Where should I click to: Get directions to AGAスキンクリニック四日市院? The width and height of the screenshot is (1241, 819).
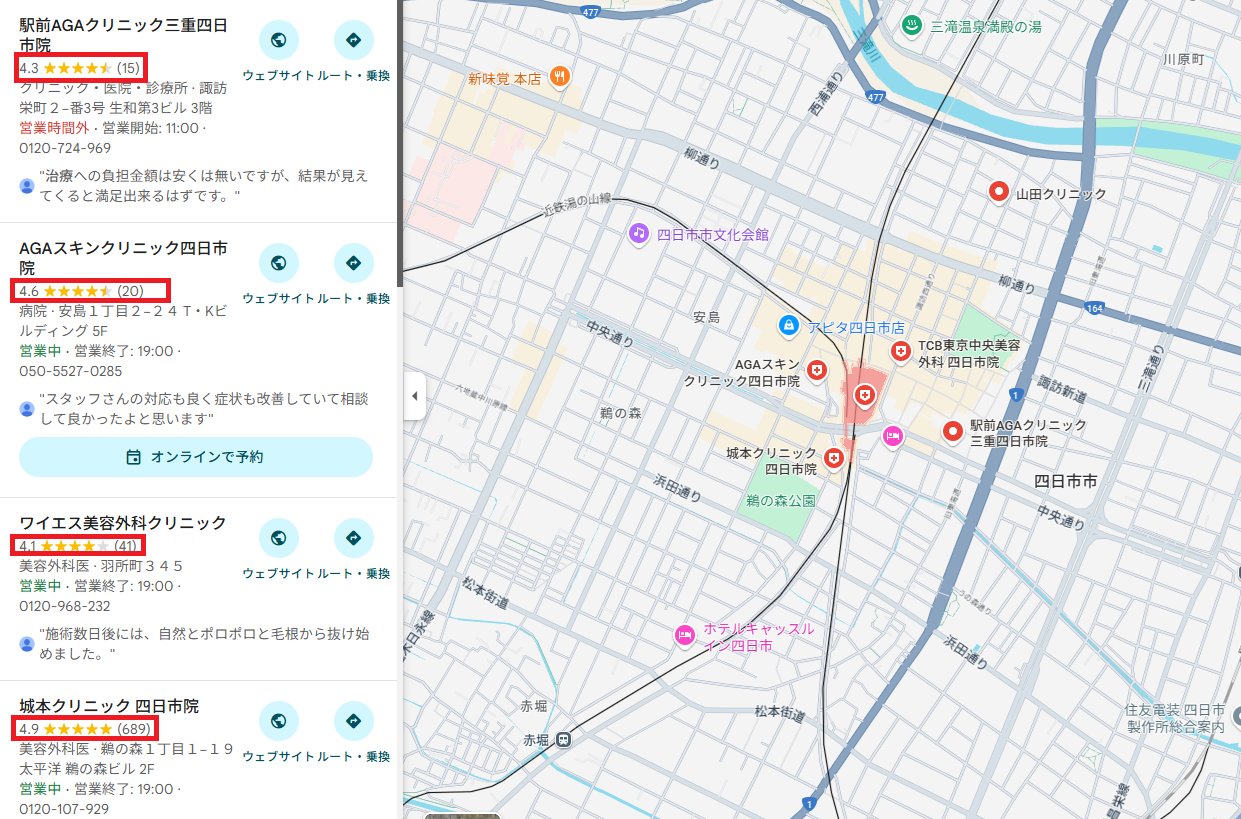point(353,264)
